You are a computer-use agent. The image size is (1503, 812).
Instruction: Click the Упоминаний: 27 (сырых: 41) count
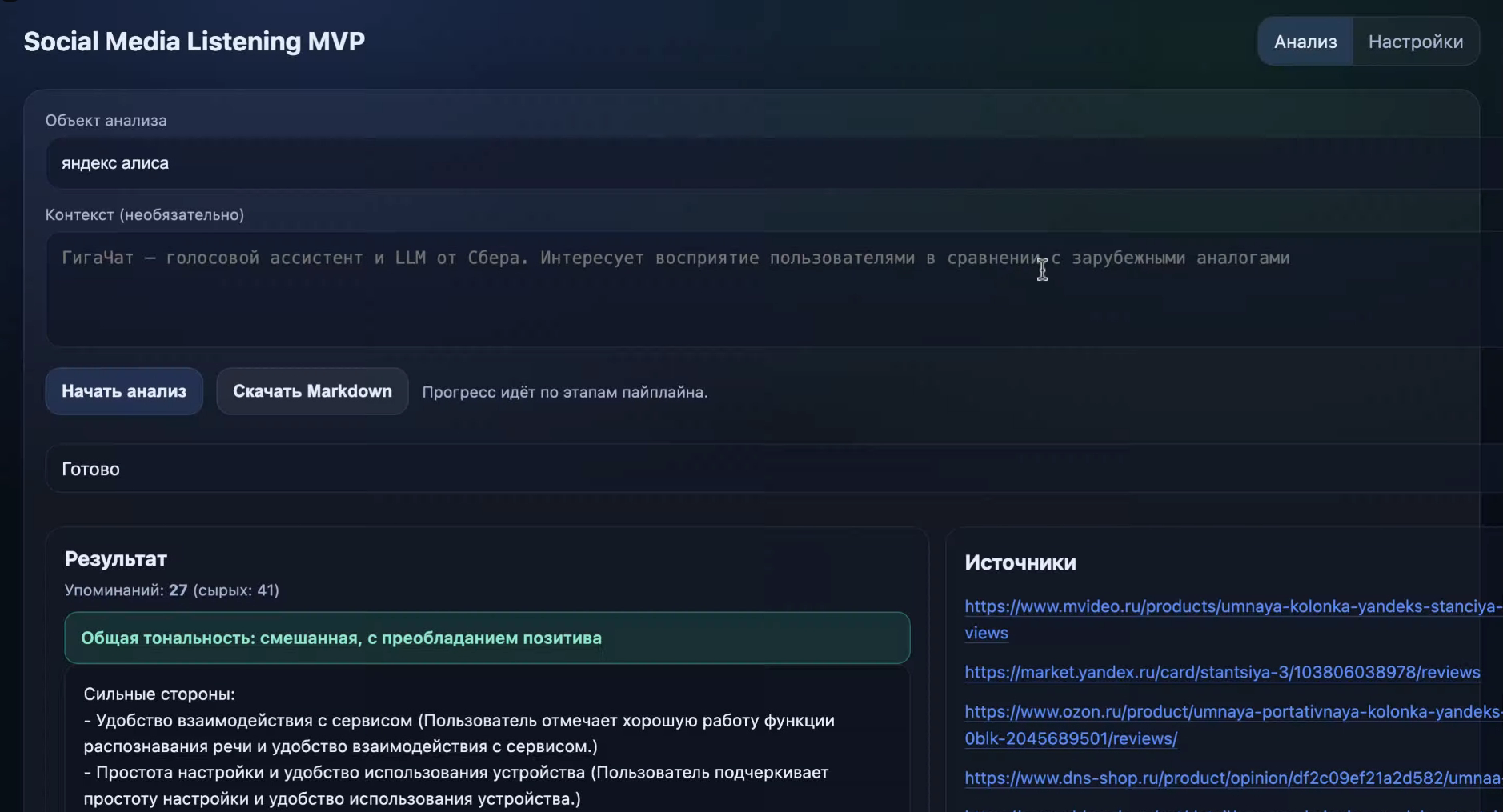coord(172,590)
